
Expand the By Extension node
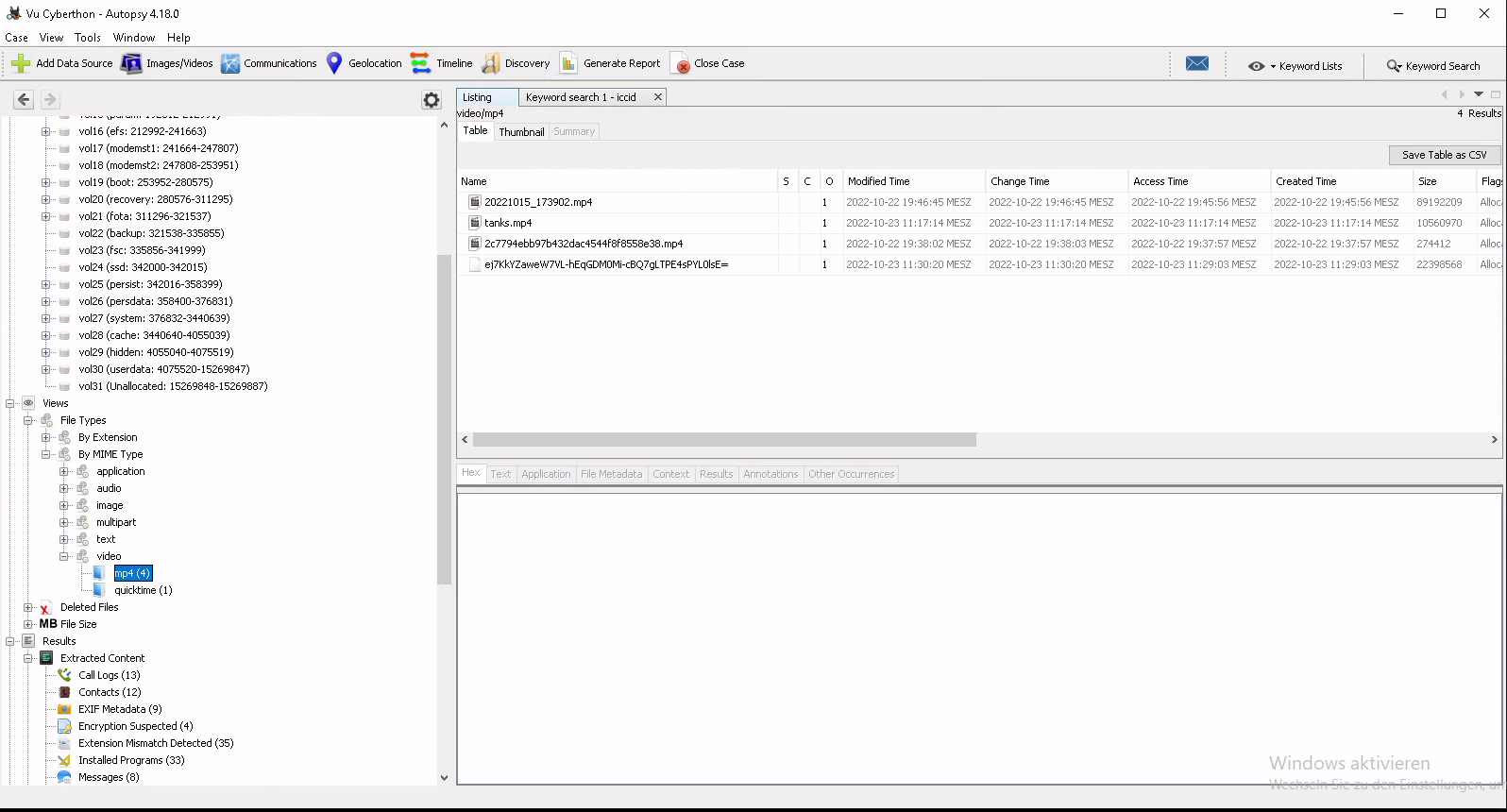pyautogui.click(x=45, y=437)
